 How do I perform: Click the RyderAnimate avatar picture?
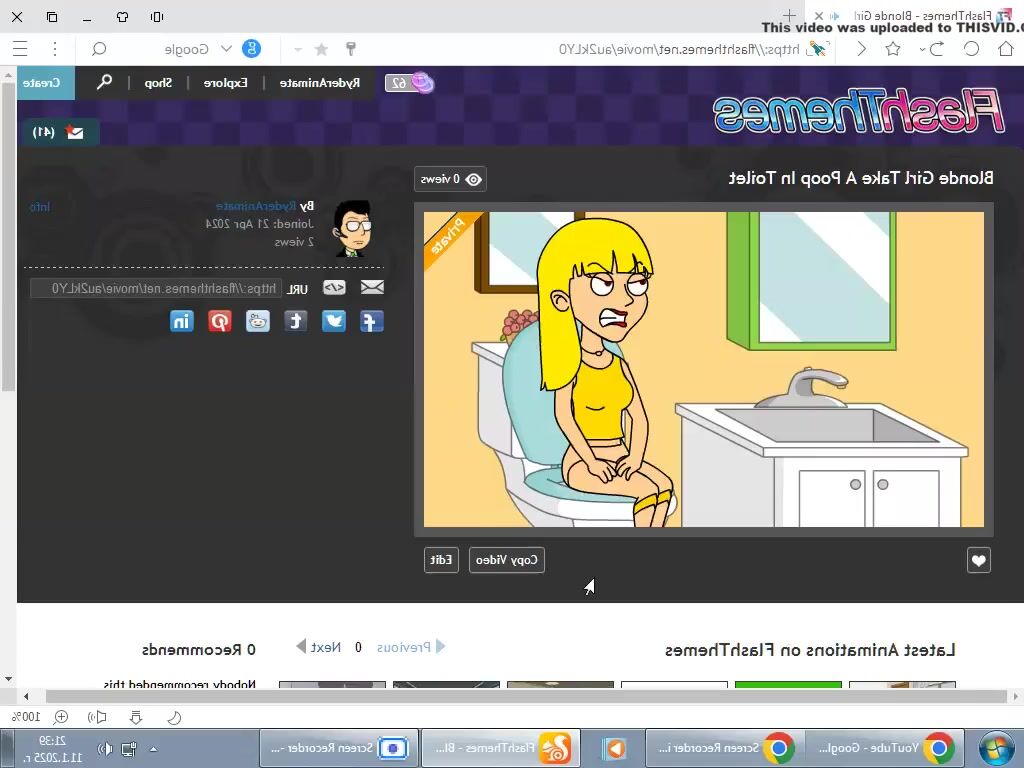coord(353,229)
